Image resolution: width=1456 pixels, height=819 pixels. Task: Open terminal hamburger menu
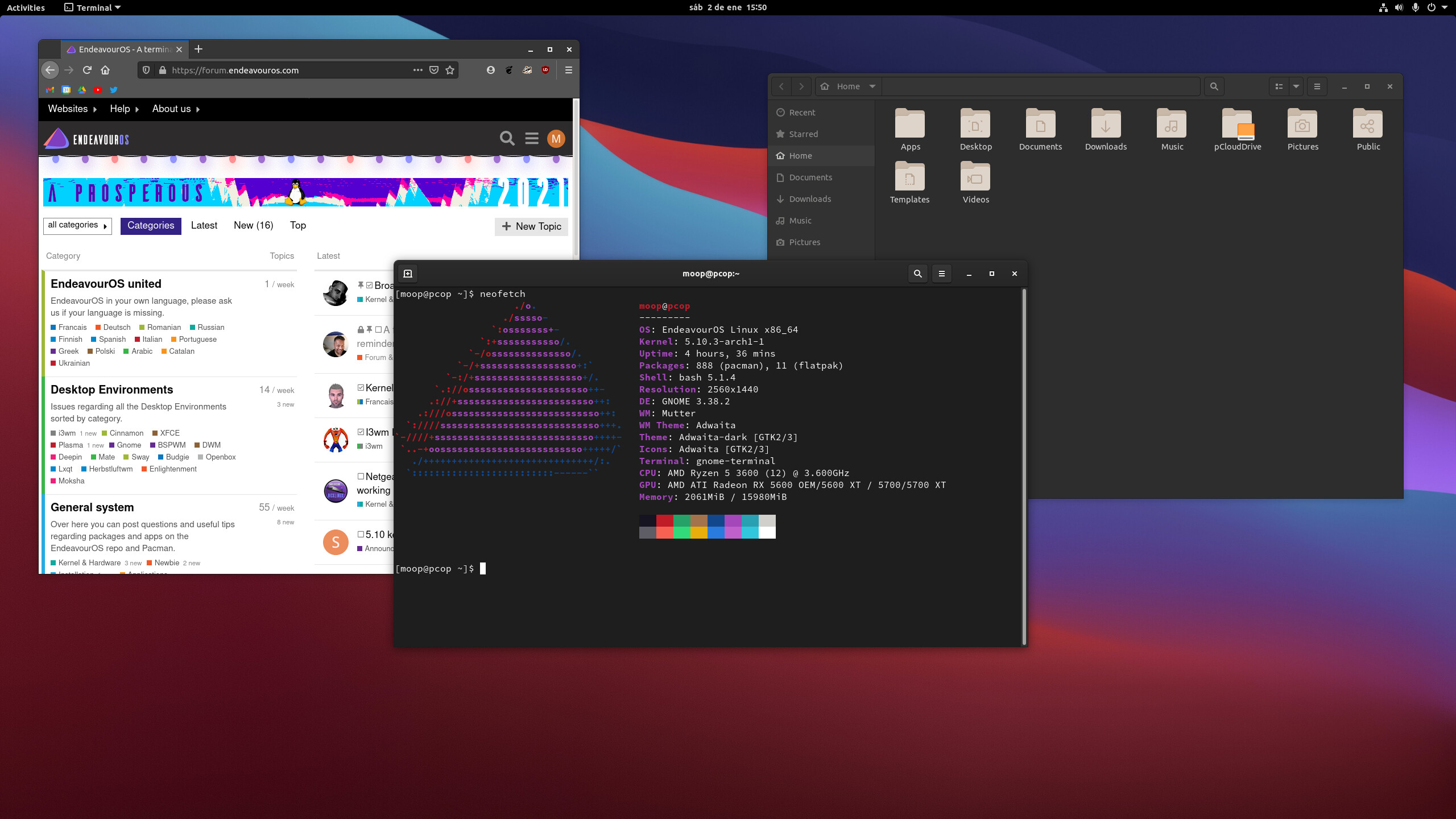pos(941,274)
